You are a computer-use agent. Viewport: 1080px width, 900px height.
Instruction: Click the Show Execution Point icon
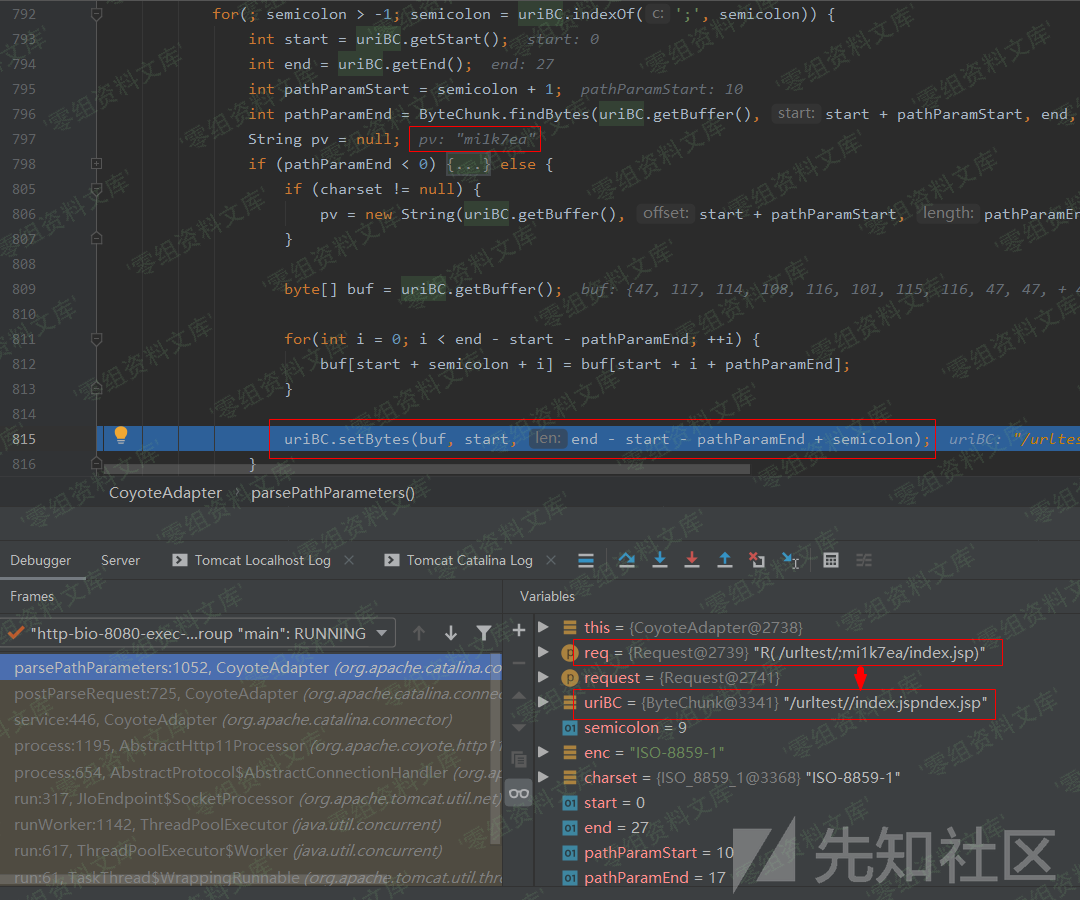(587, 560)
